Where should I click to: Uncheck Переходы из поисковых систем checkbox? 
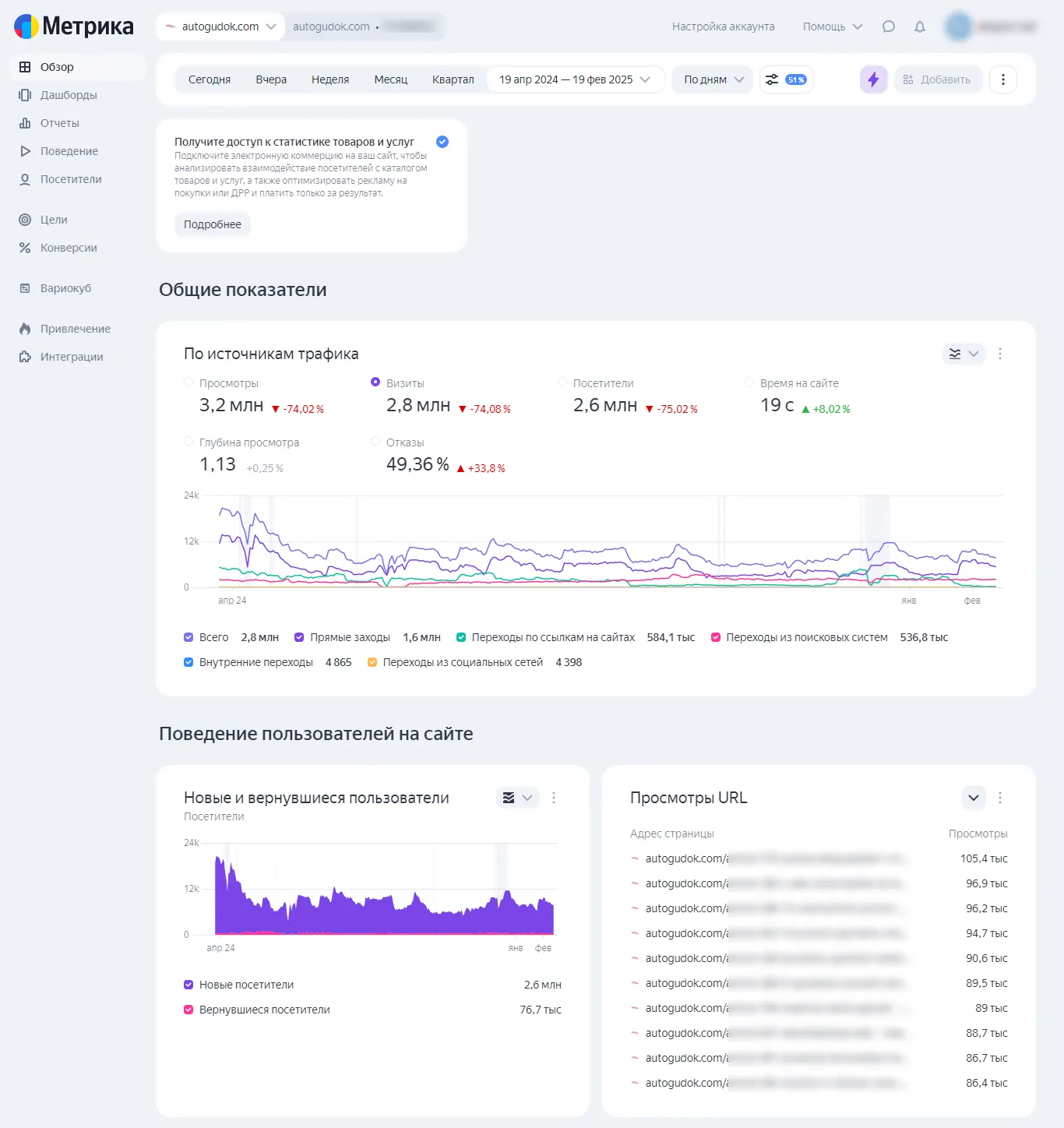[x=716, y=637]
